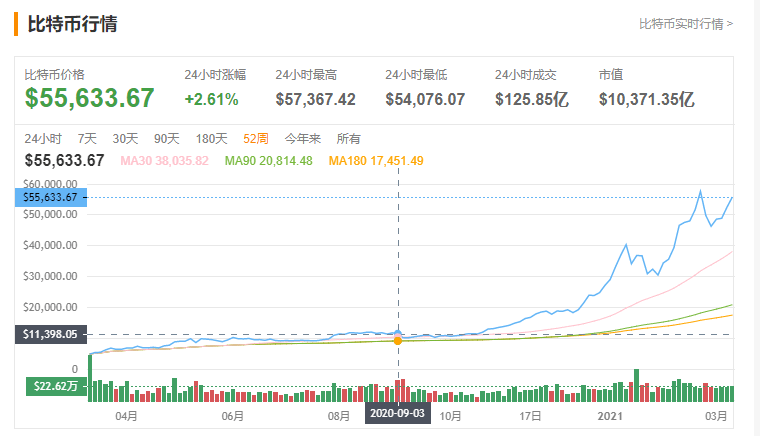Select the 24小时 time range tab
The height and width of the screenshot is (436, 760).
pos(43,139)
